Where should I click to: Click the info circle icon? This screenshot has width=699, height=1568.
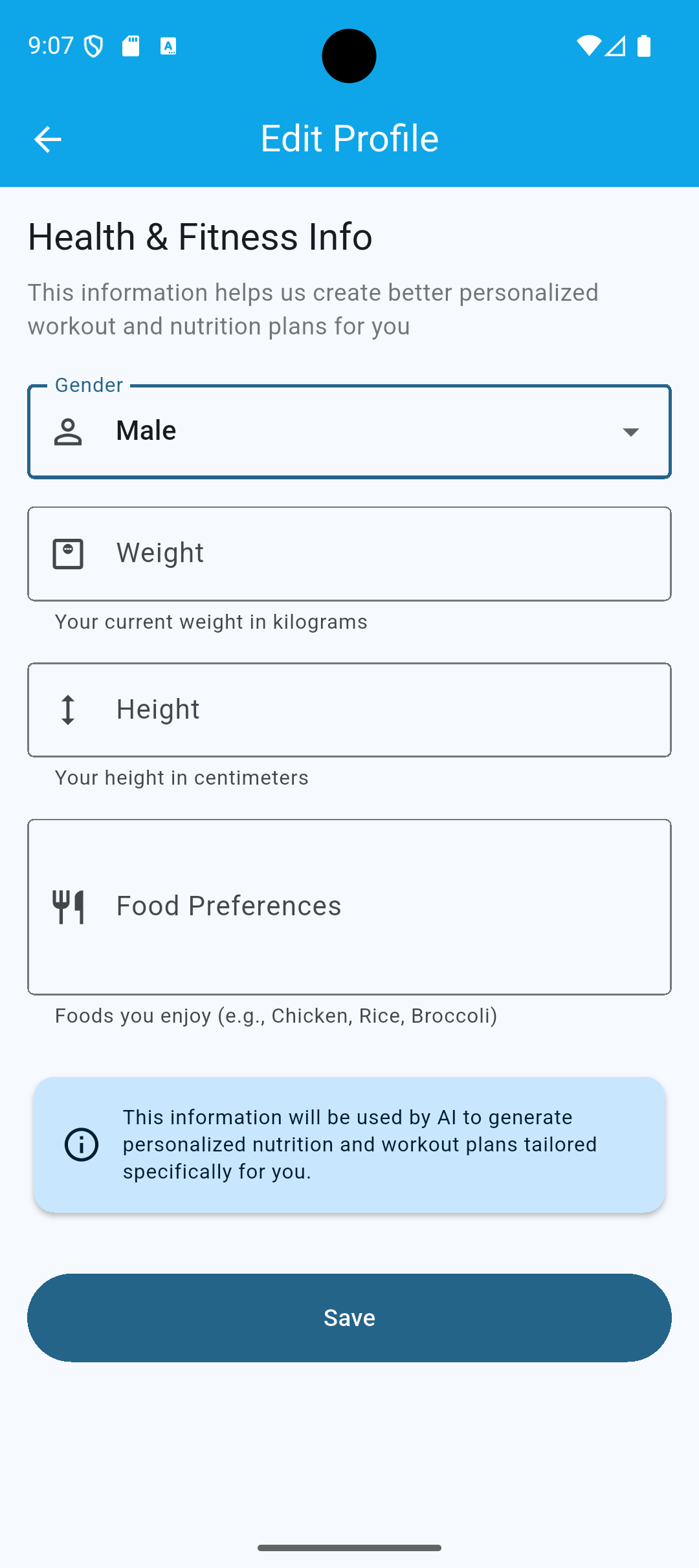(x=82, y=1144)
